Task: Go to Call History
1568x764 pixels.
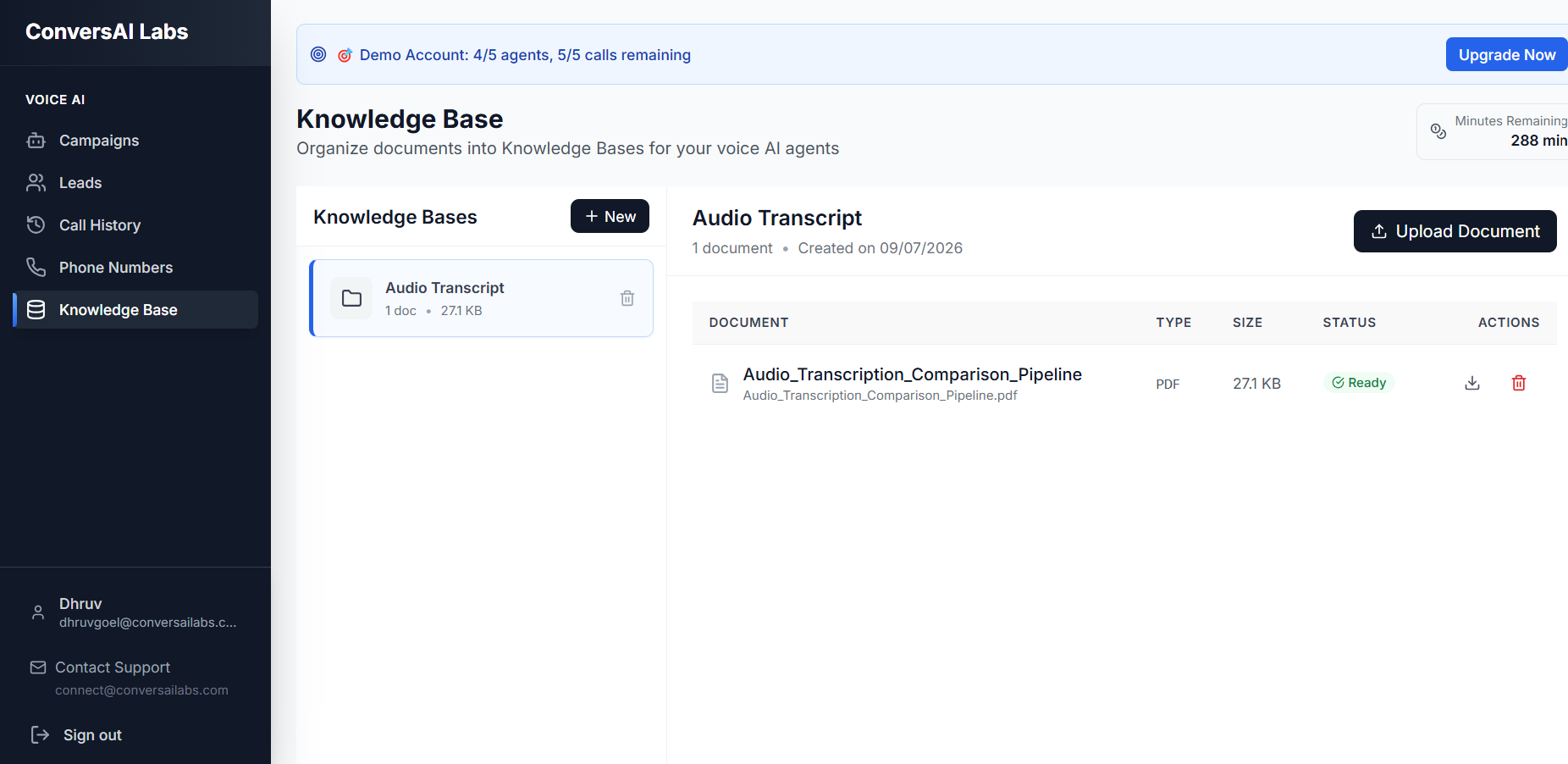Action: (135, 225)
